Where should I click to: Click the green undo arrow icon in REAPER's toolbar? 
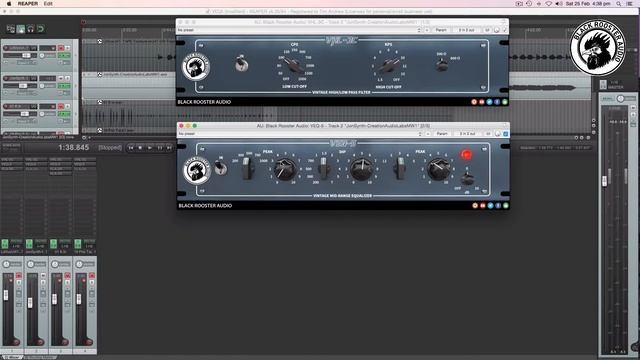(x=40, y=29)
